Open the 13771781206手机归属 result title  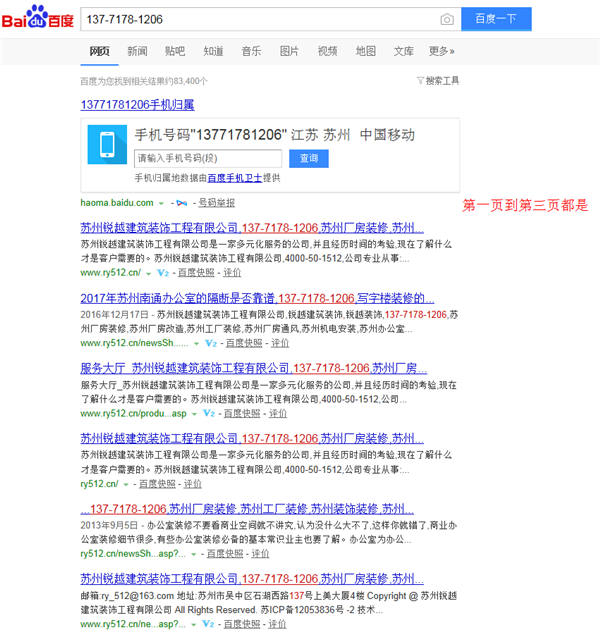click(x=137, y=105)
